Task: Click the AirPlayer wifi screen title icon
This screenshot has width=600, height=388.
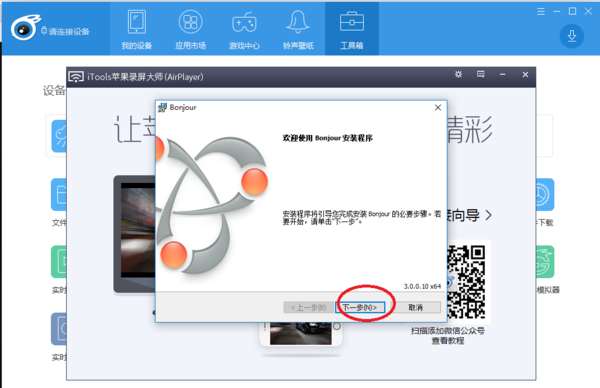Action: [76, 77]
